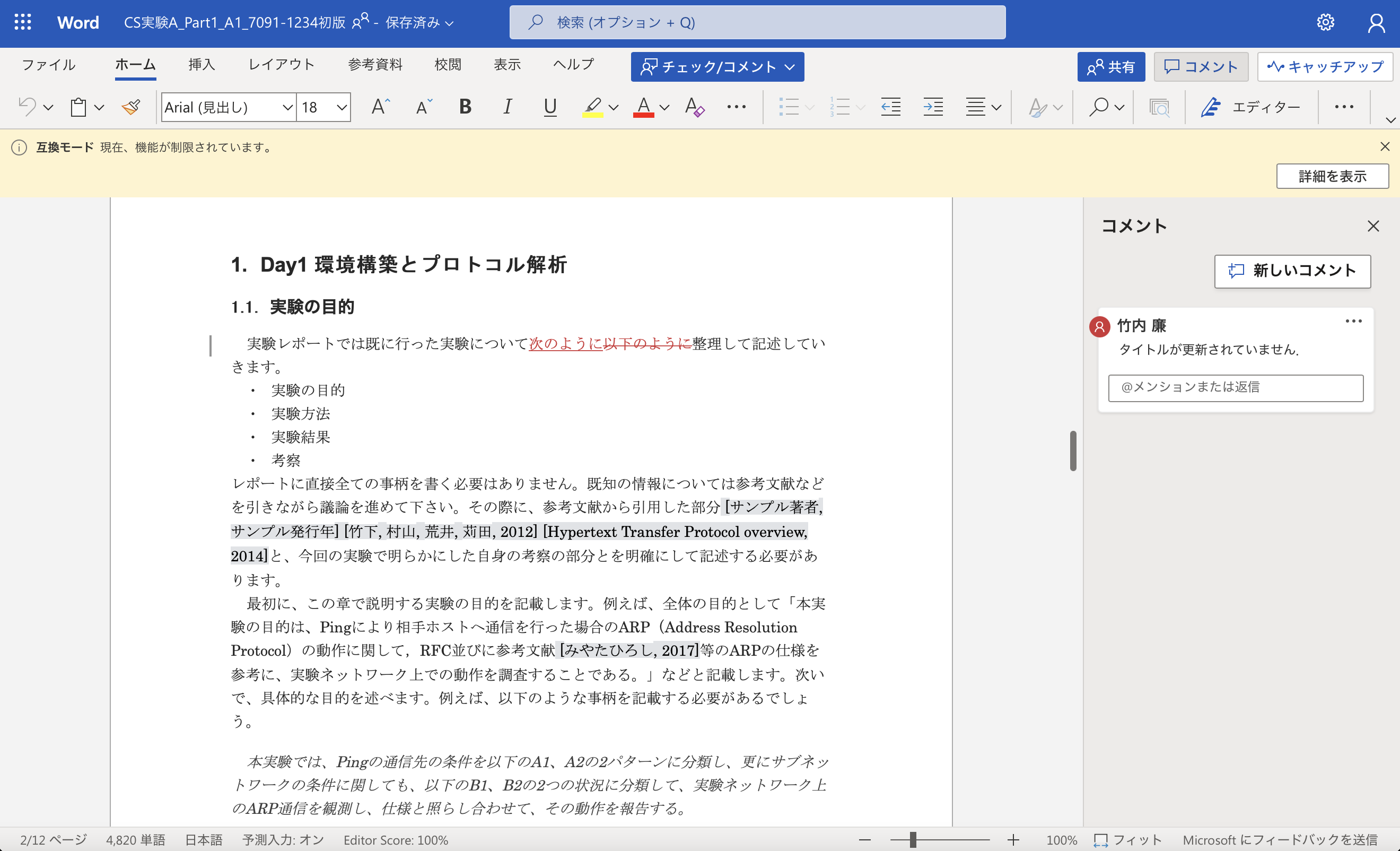Clear formatting with the A eraser icon
This screenshot has width=1400, height=851.
tap(694, 107)
